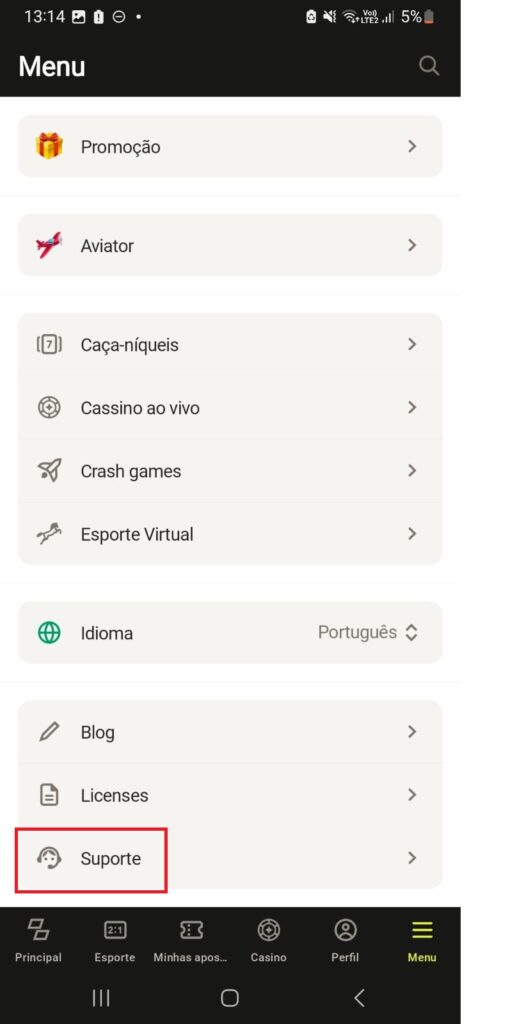Tap the Licenses menu entry
The image size is (524, 1024).
(230, 795)
